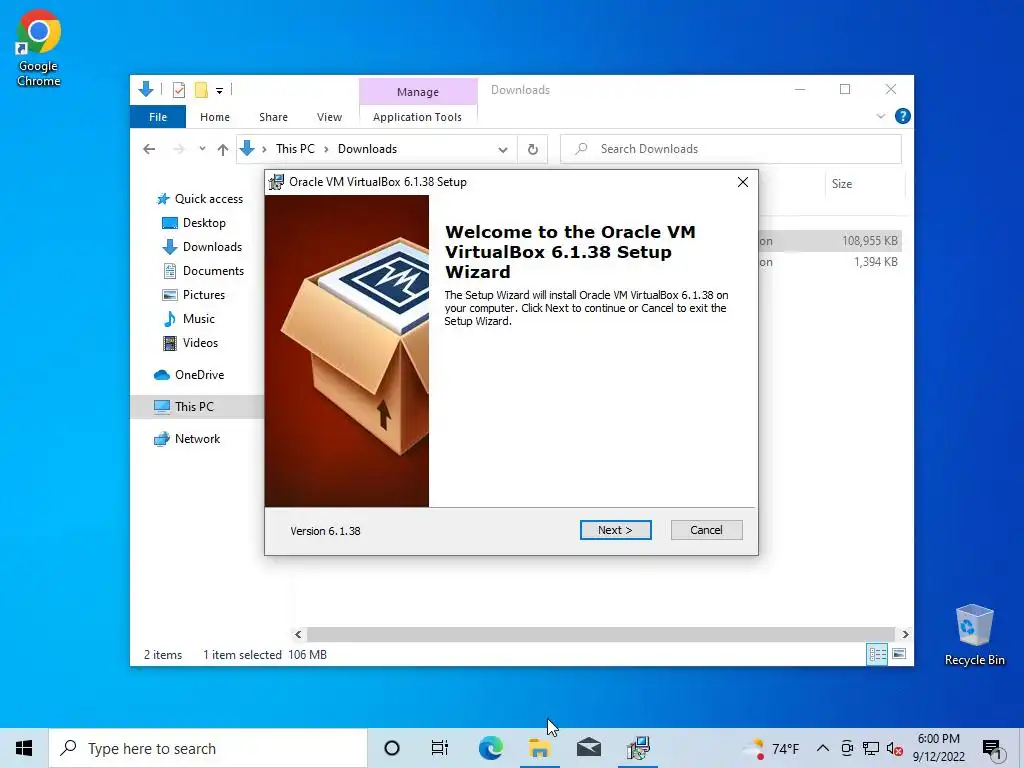The image size is (1024, 768).
Task: Expand the address bar history dropdown
Action: (503, 150)
